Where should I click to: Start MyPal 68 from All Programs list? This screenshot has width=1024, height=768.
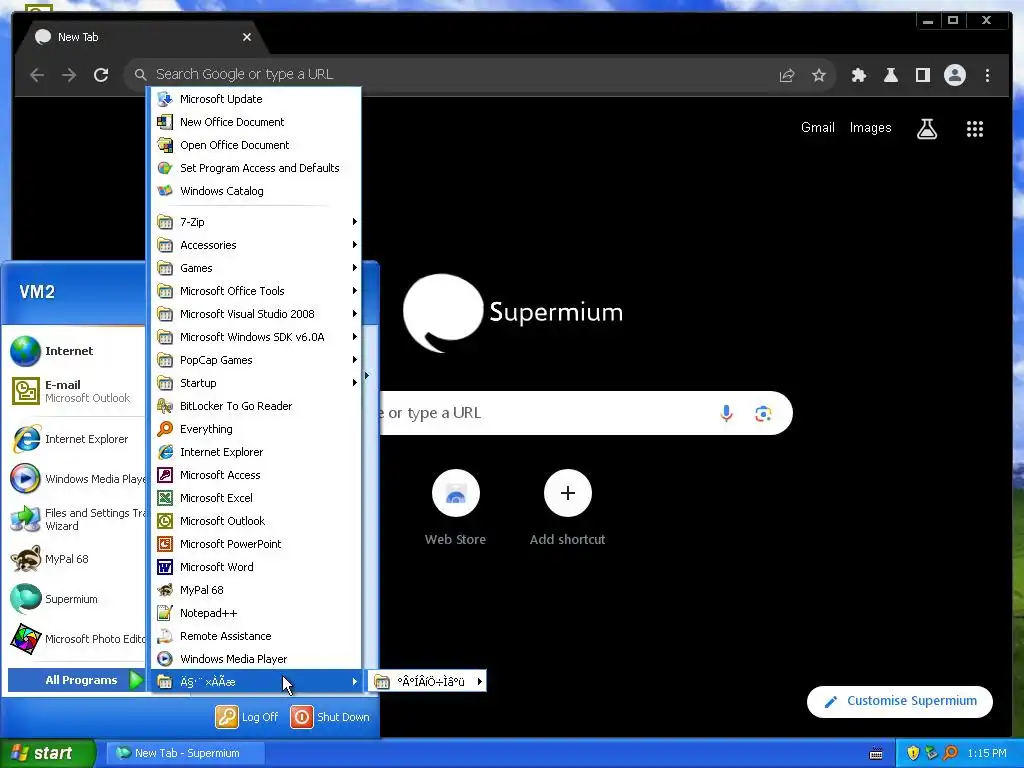(x=256, y=590)
